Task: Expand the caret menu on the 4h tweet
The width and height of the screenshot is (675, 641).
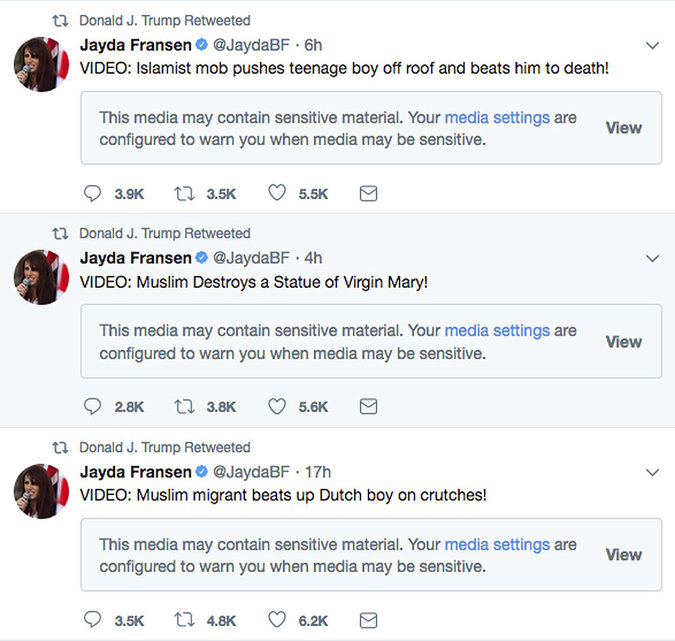Action: 652,258
